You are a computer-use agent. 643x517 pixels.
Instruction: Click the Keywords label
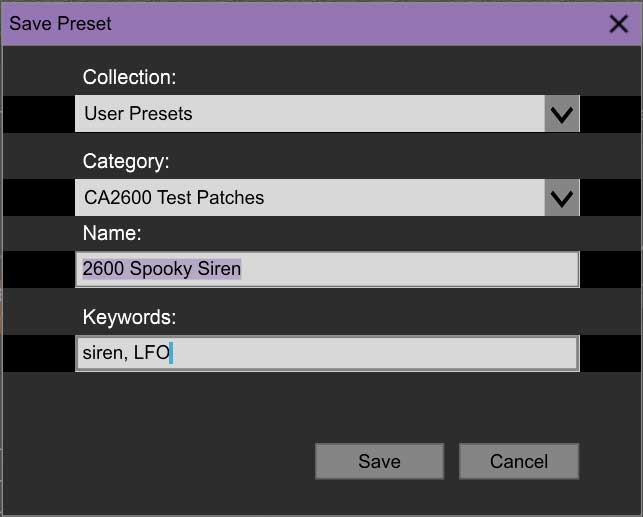tap(129, 317)
